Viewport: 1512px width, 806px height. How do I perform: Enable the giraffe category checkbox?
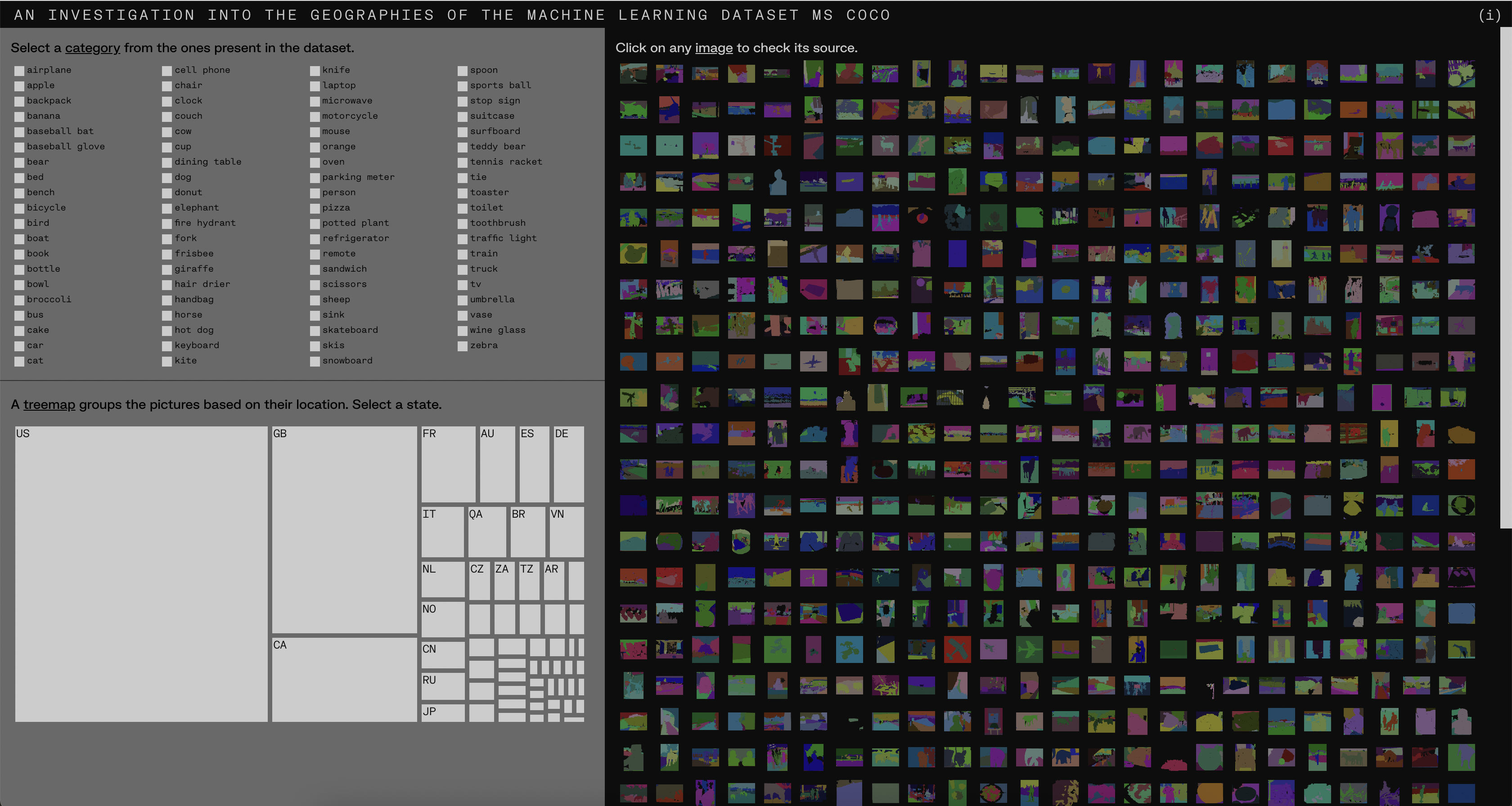click(x=167, y=269)
